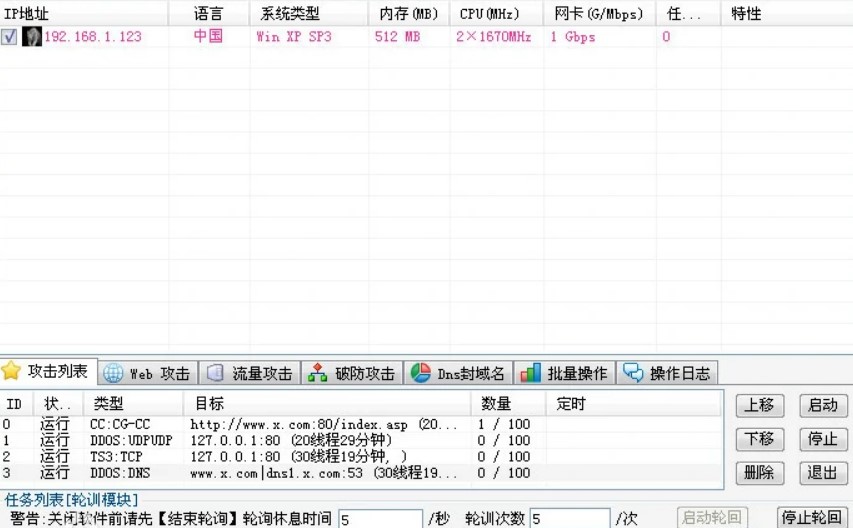
Task: Select the DDOS:UDPUDP task row
Action: click(361, 440)
